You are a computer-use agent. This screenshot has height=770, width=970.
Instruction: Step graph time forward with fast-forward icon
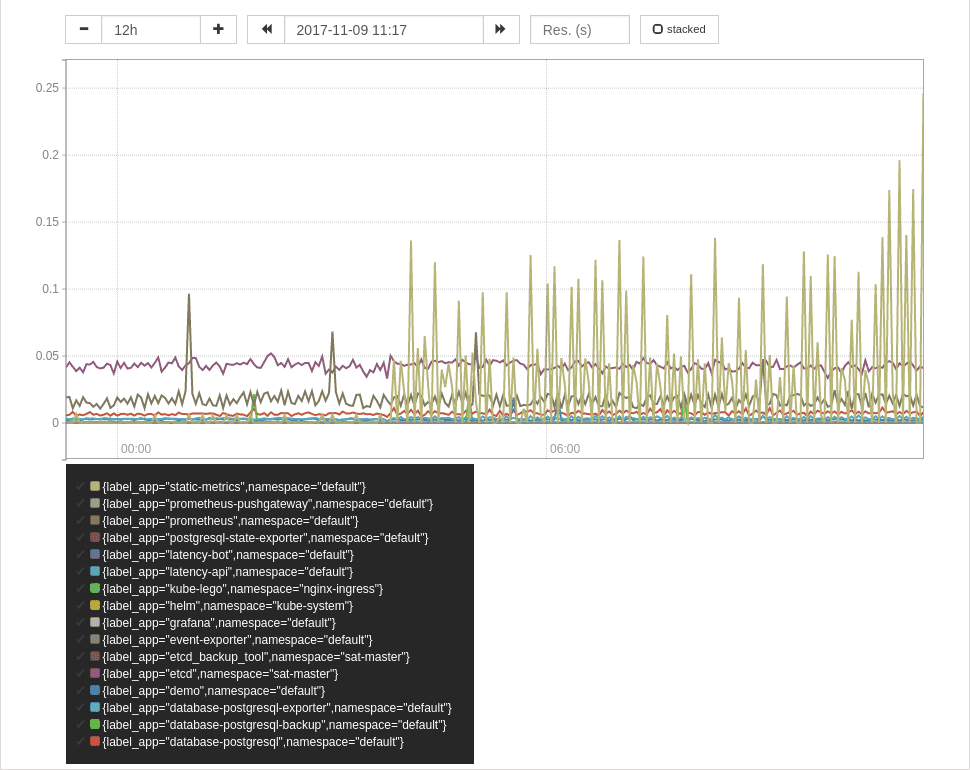pos(500,30)
